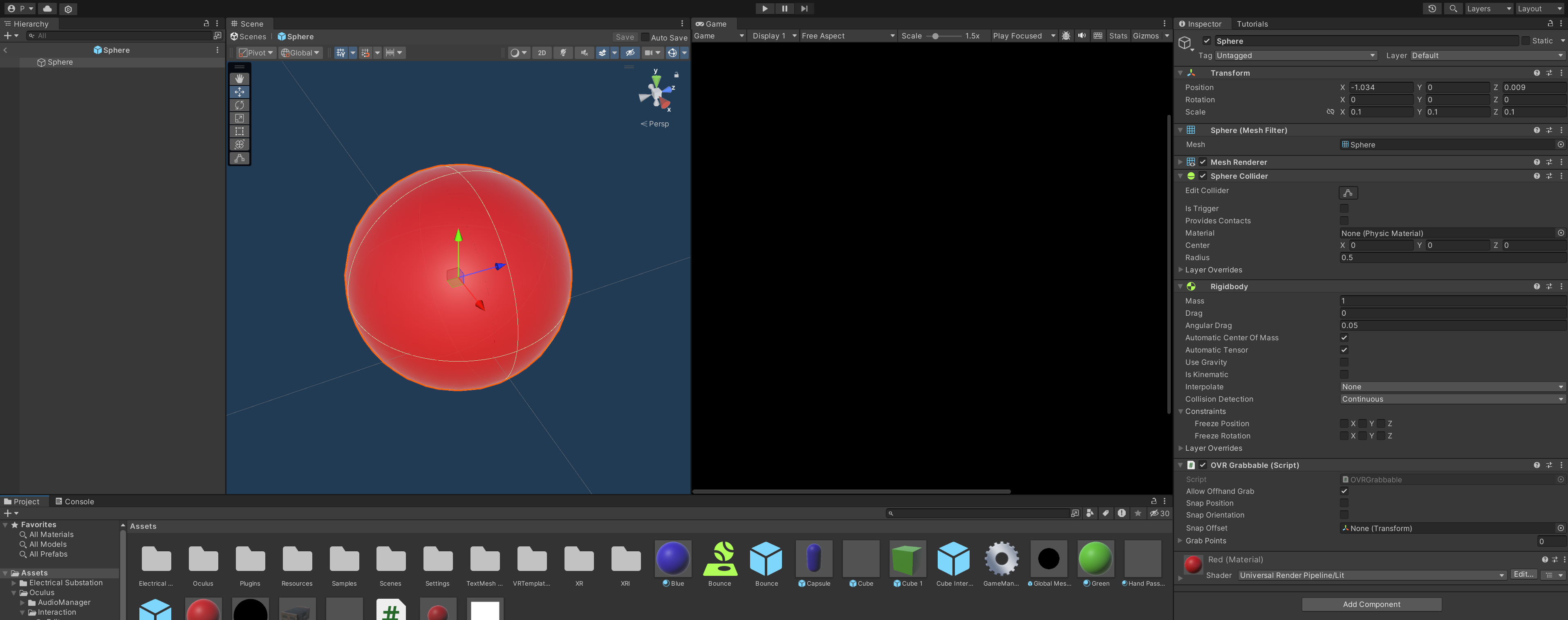
Task: Open the Free Aspect dropdown
Action: (847, 36)
